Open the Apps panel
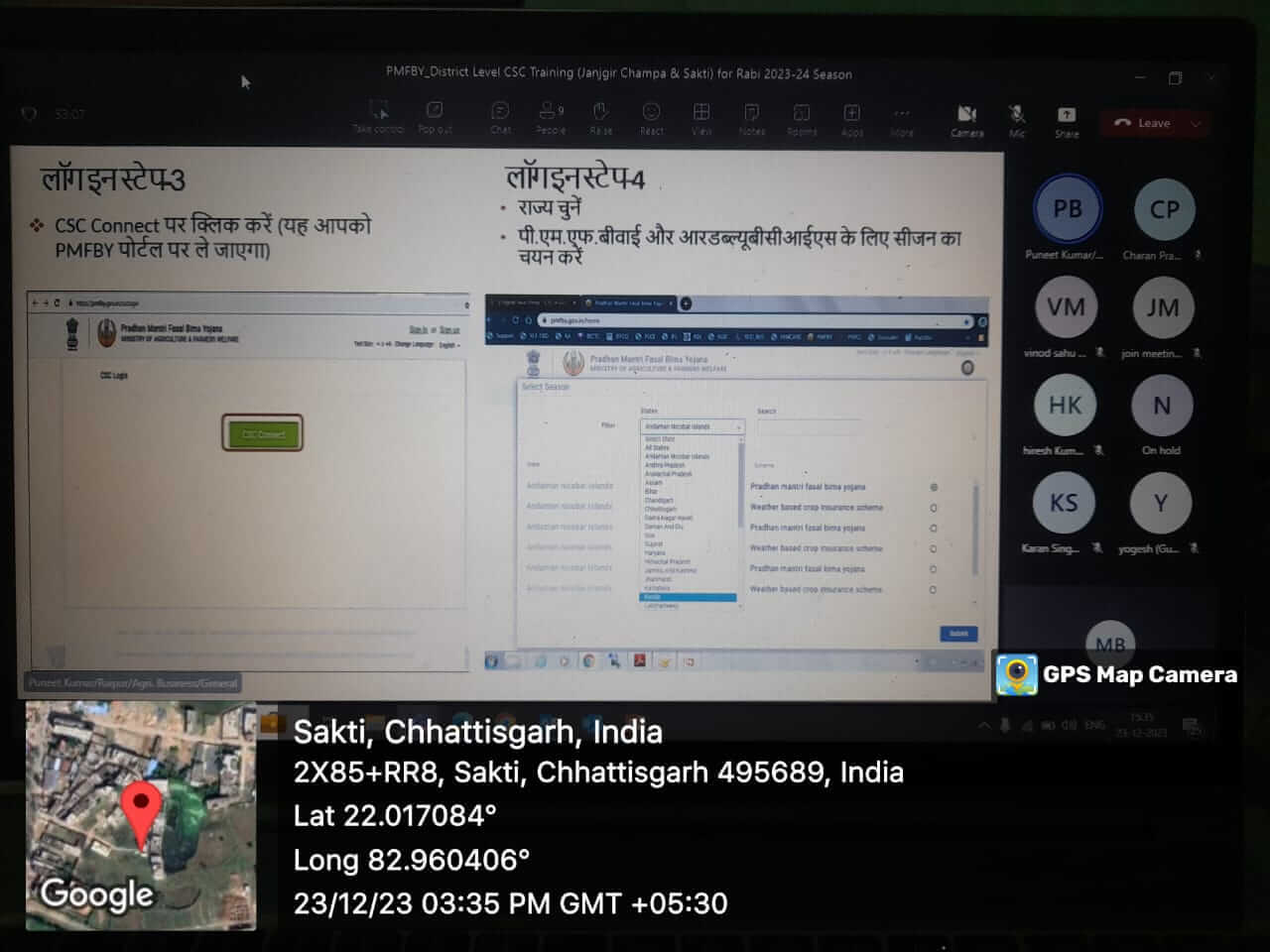This screenshot has height=952, width=1270. 851,116
